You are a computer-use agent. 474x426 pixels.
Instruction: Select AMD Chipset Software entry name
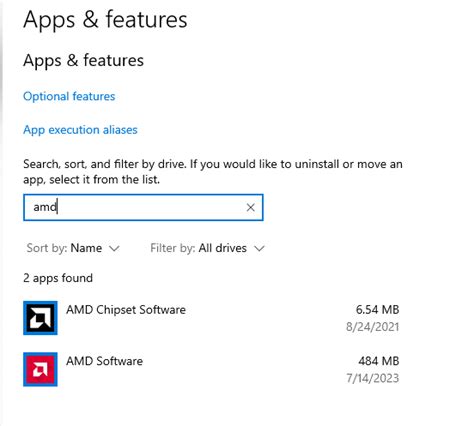pyautogui.click(x=126, y=310)
